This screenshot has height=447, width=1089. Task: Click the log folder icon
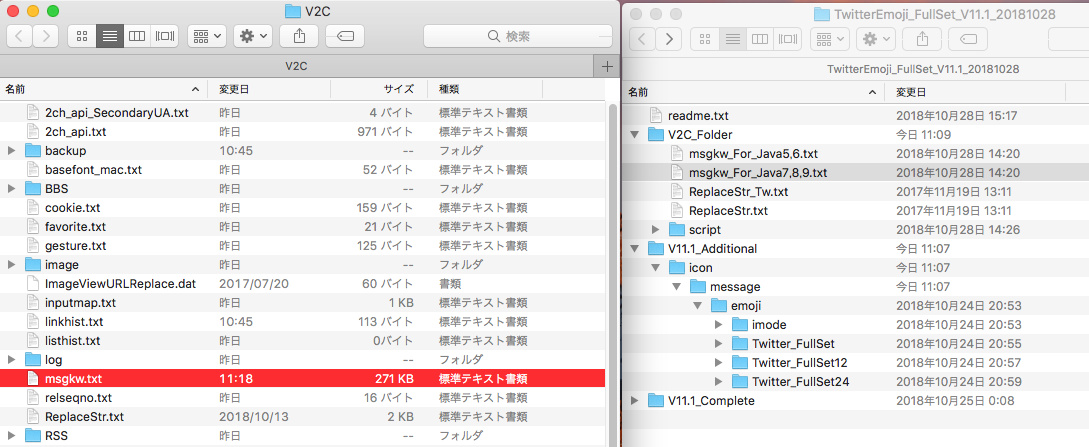[x=33, y=360]
